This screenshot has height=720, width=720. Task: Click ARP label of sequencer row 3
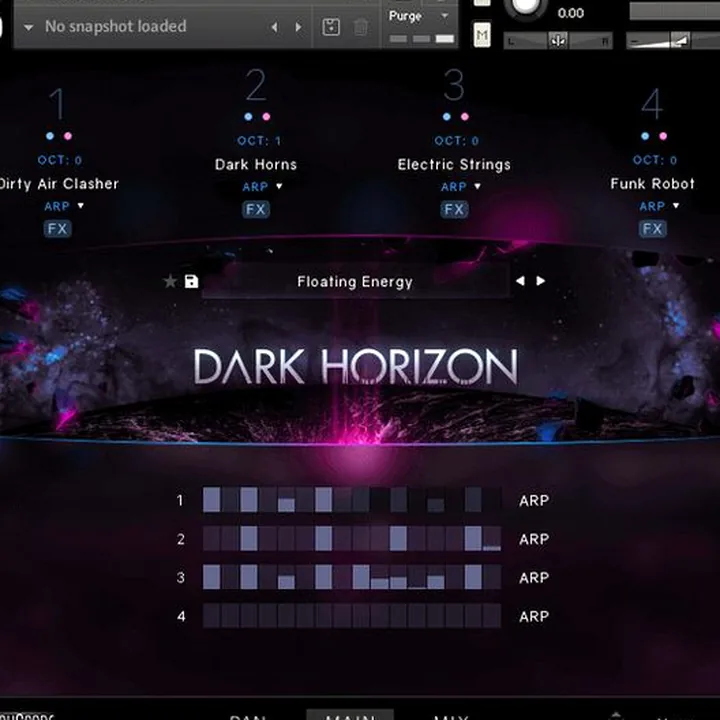click(x=534, y=578)
